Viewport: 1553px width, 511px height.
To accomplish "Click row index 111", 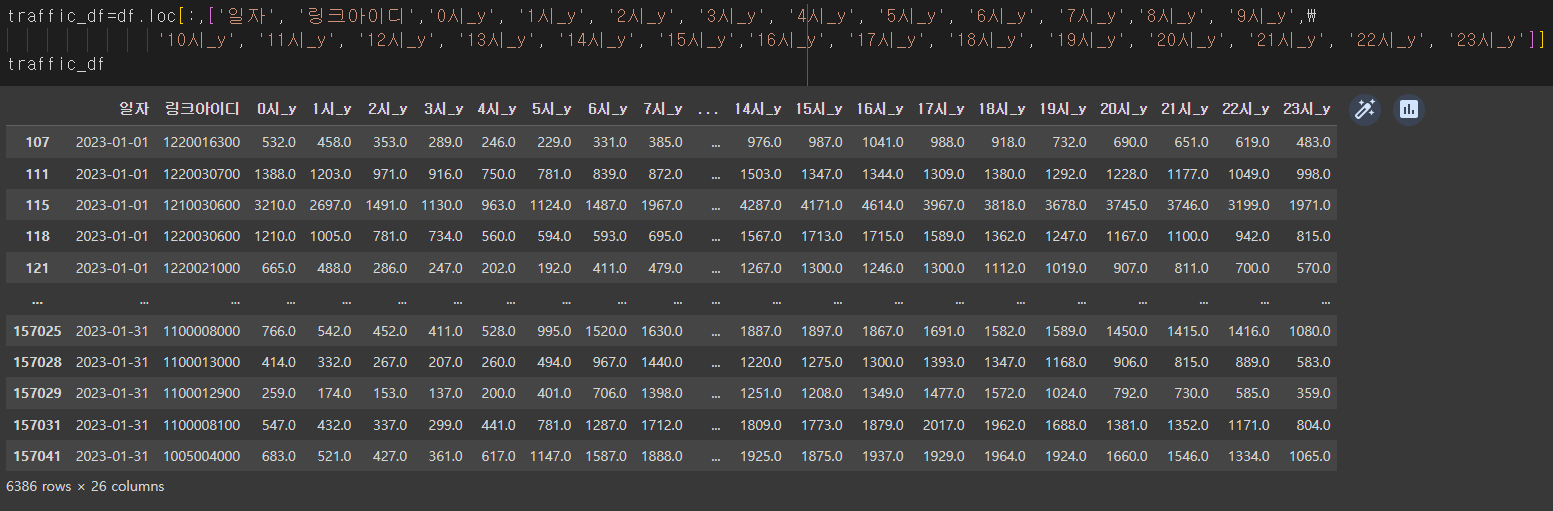I will 38,174.
